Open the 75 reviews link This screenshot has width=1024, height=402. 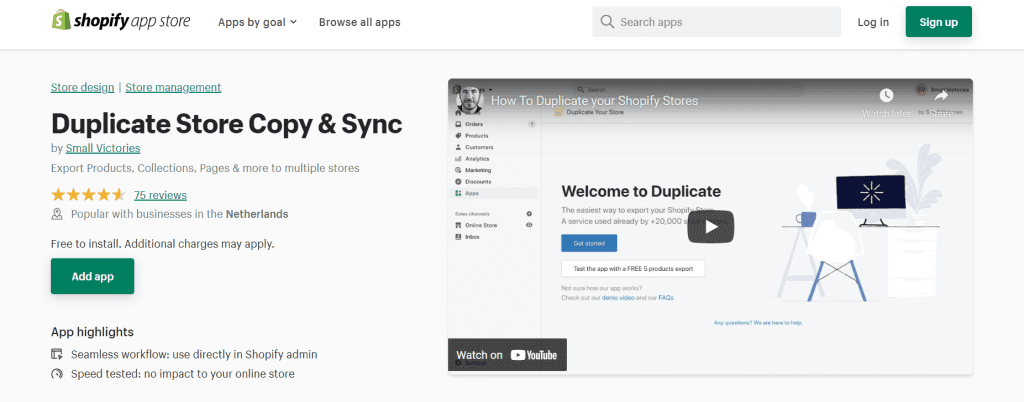coord(160,195)
